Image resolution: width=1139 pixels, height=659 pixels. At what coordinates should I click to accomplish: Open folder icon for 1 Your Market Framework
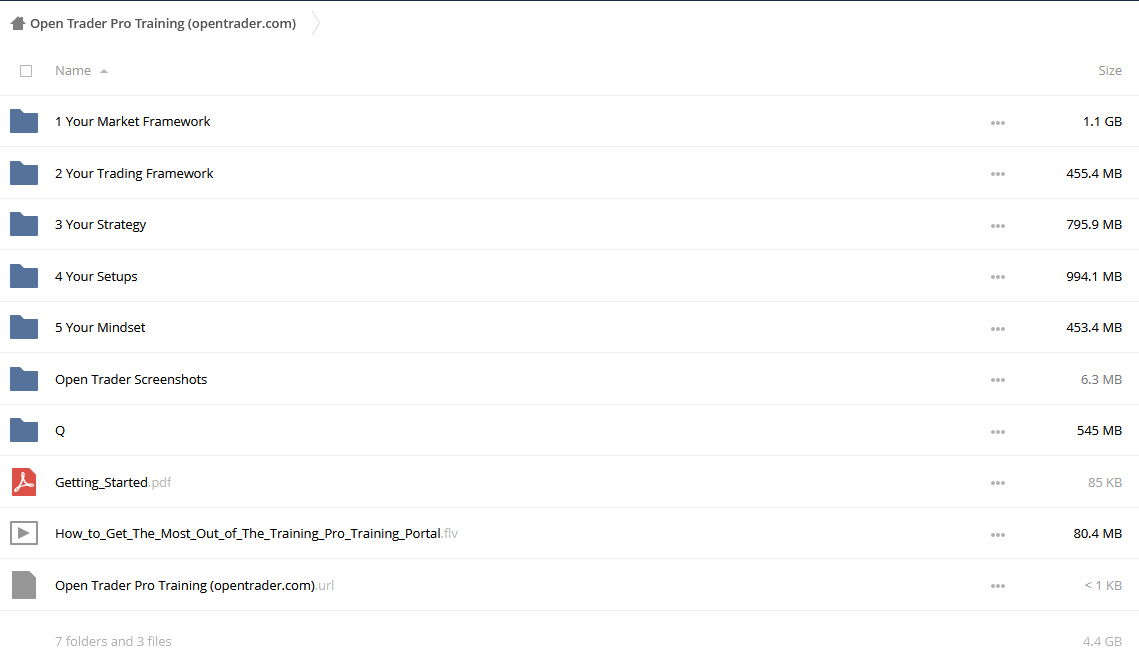pyautogui.click(x=24, y=121)
